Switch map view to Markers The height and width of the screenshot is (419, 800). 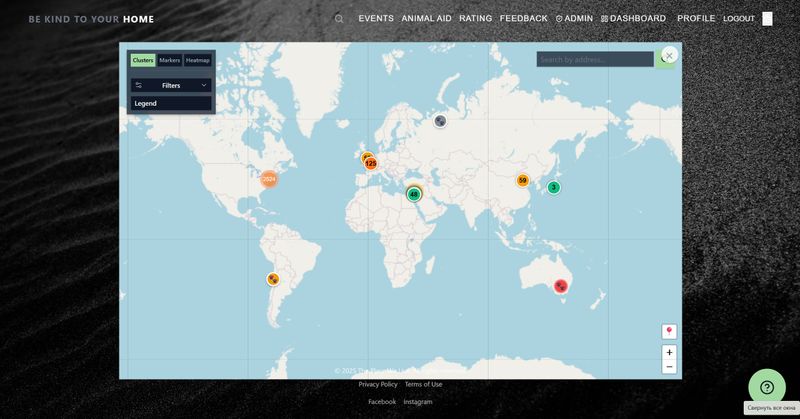click(169, 60)
